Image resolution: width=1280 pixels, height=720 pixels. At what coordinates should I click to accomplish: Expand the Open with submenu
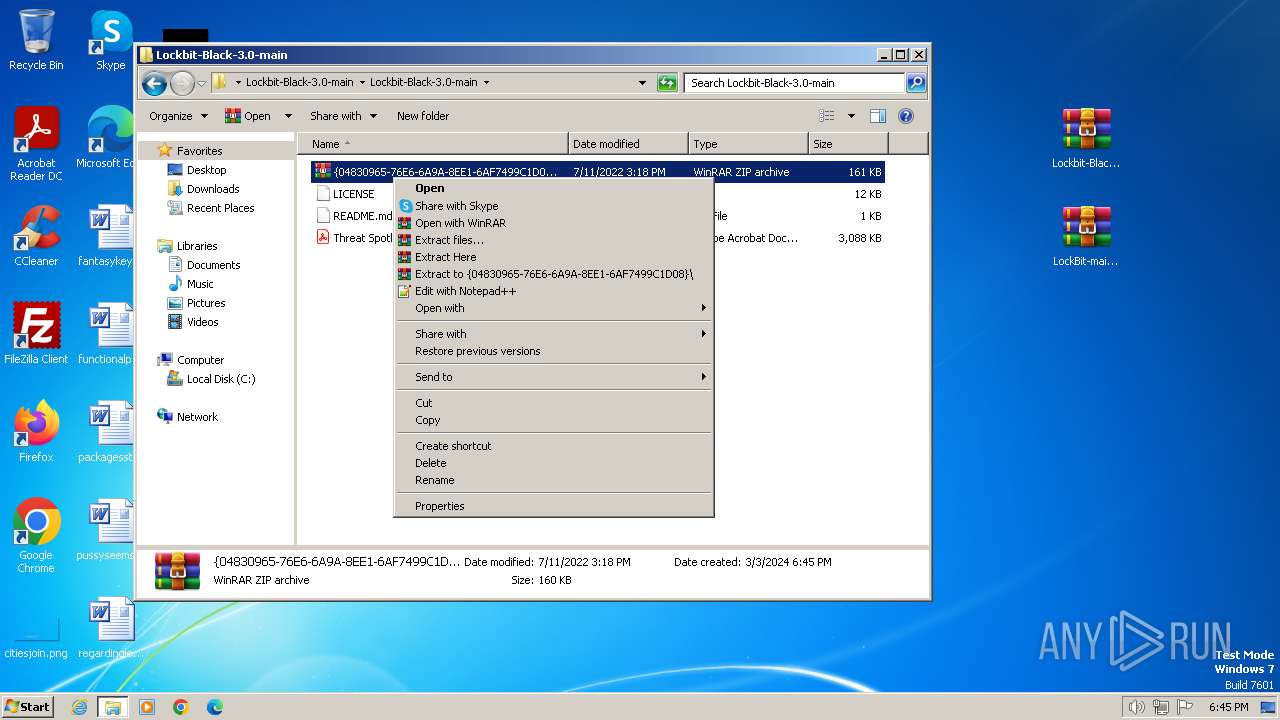coord(554,308)
